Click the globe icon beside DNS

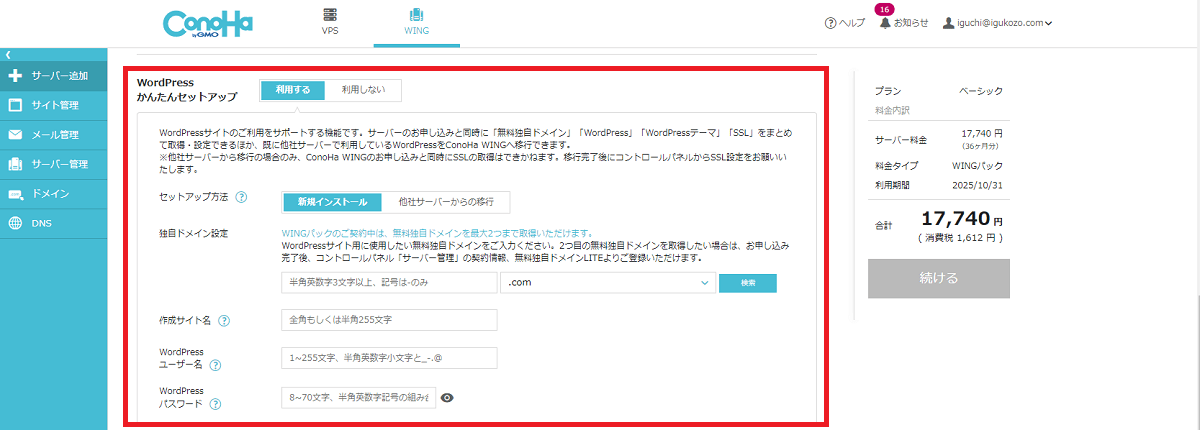point(15,223)
